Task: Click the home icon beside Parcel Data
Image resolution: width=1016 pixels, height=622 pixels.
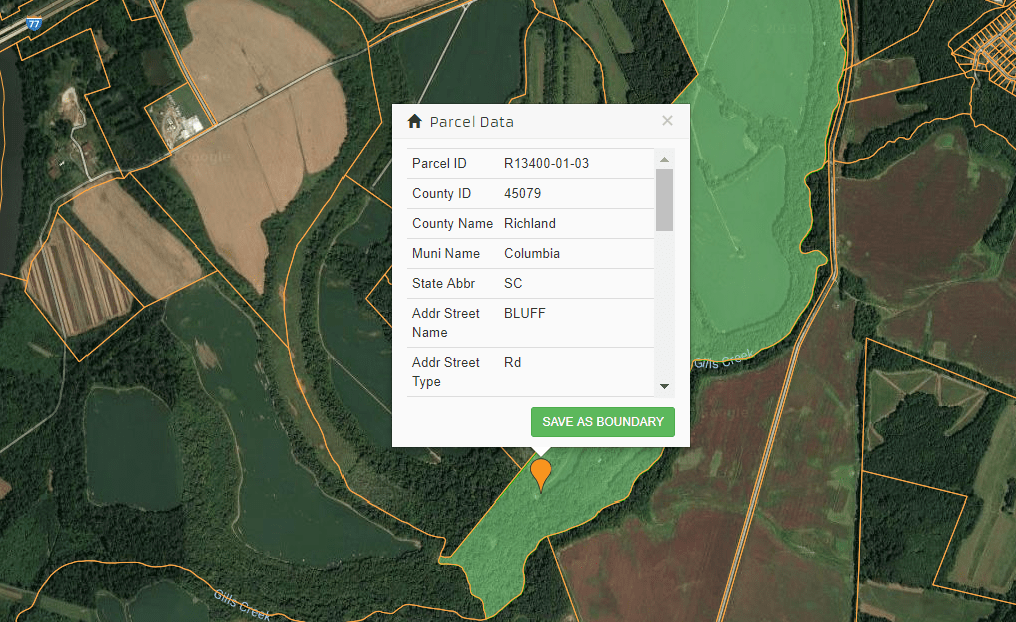Action: click(x=414, y=121)
